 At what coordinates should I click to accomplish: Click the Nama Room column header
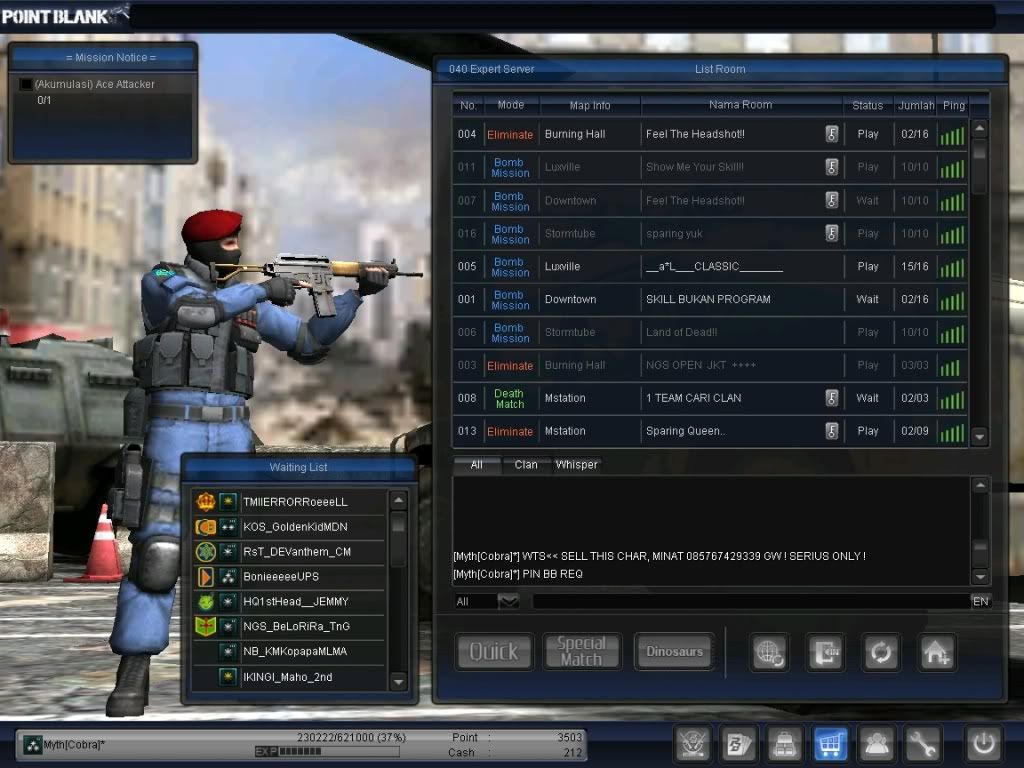point(741,105)
